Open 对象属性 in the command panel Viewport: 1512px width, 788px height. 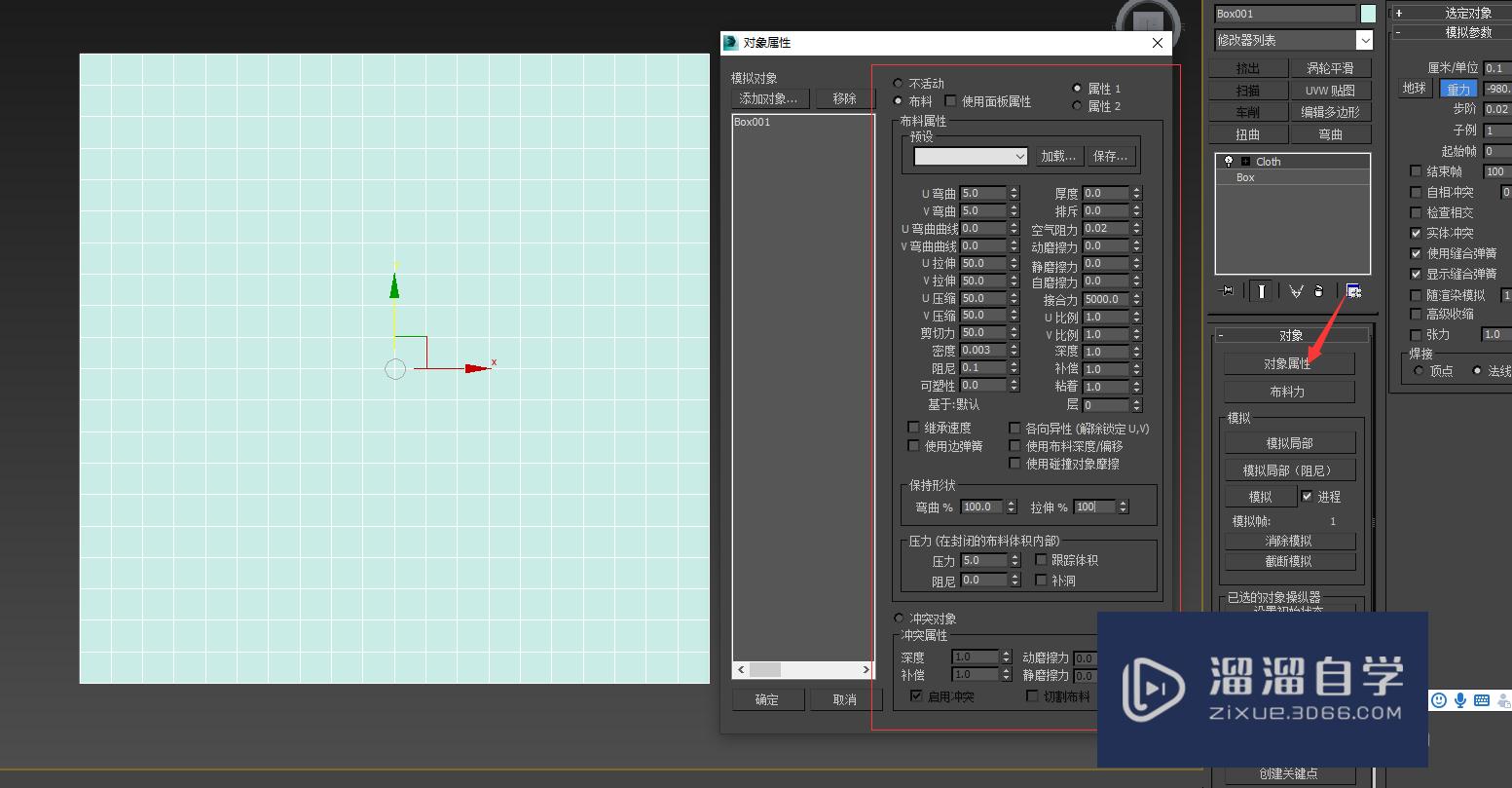point(1289,363)
